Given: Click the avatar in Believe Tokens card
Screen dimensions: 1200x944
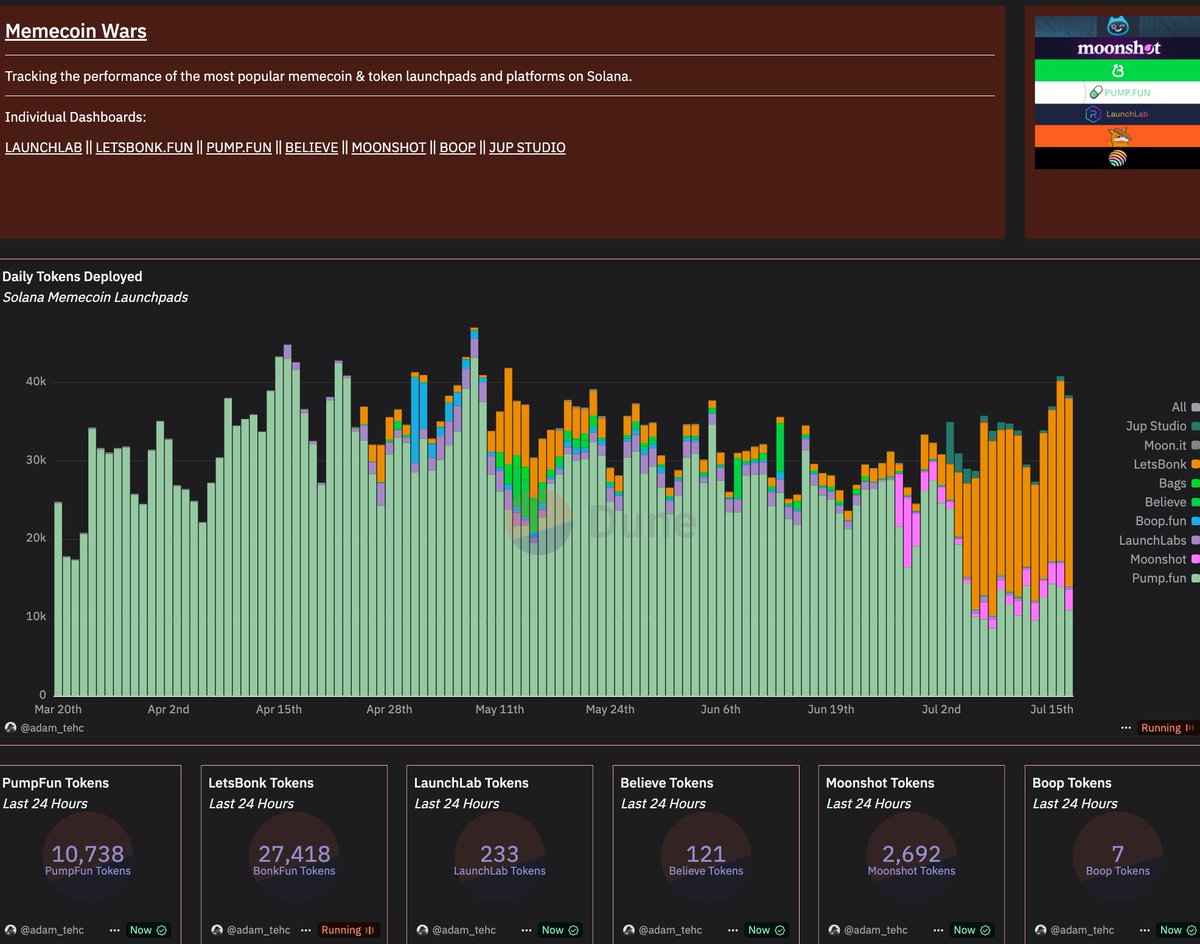Looking at the screenshot, I should click(x=629, y=930).
